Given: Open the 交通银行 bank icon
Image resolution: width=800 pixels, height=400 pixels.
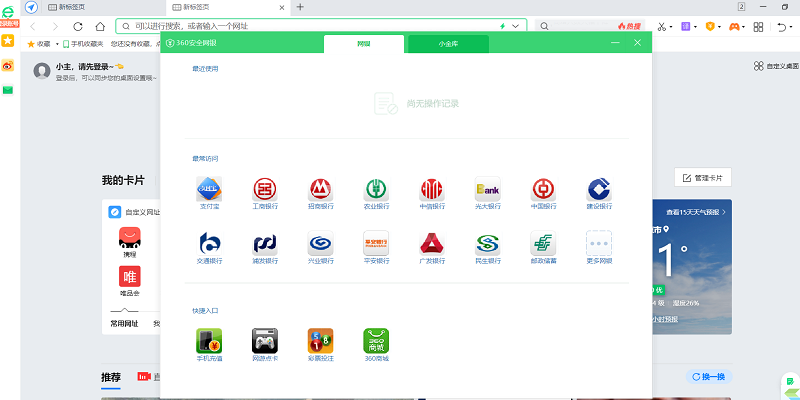Looking at the screenshot, I should click(209, 243).
